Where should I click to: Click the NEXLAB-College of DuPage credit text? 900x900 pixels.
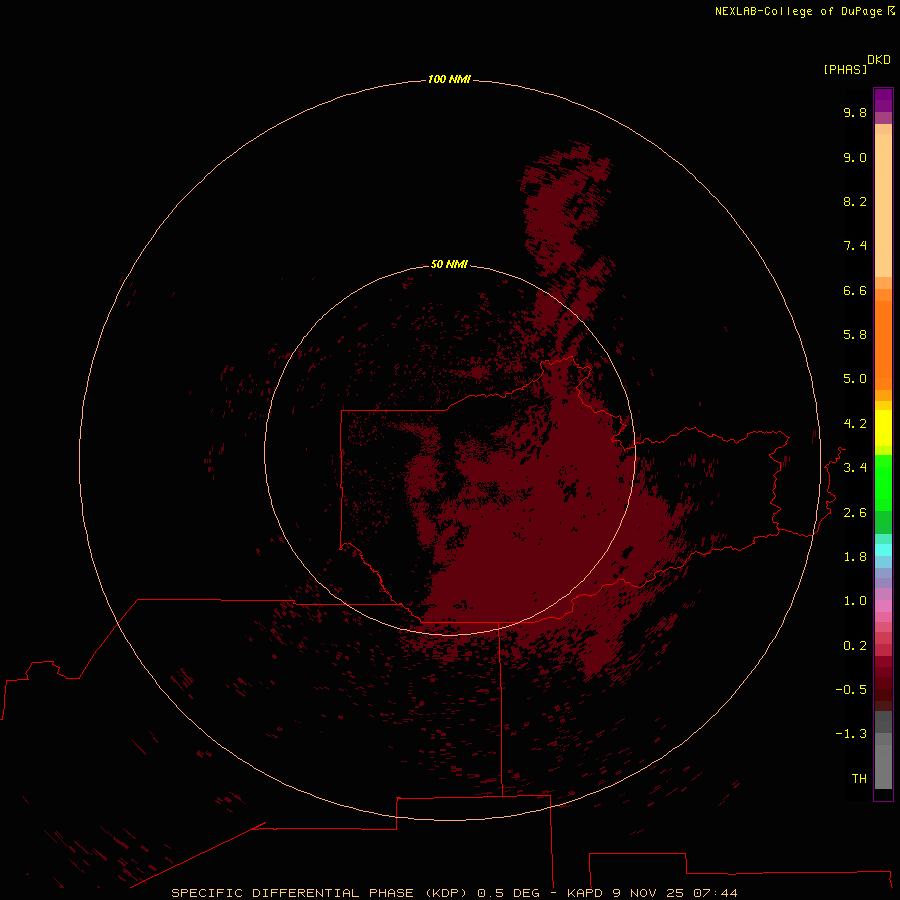point(800,11)
